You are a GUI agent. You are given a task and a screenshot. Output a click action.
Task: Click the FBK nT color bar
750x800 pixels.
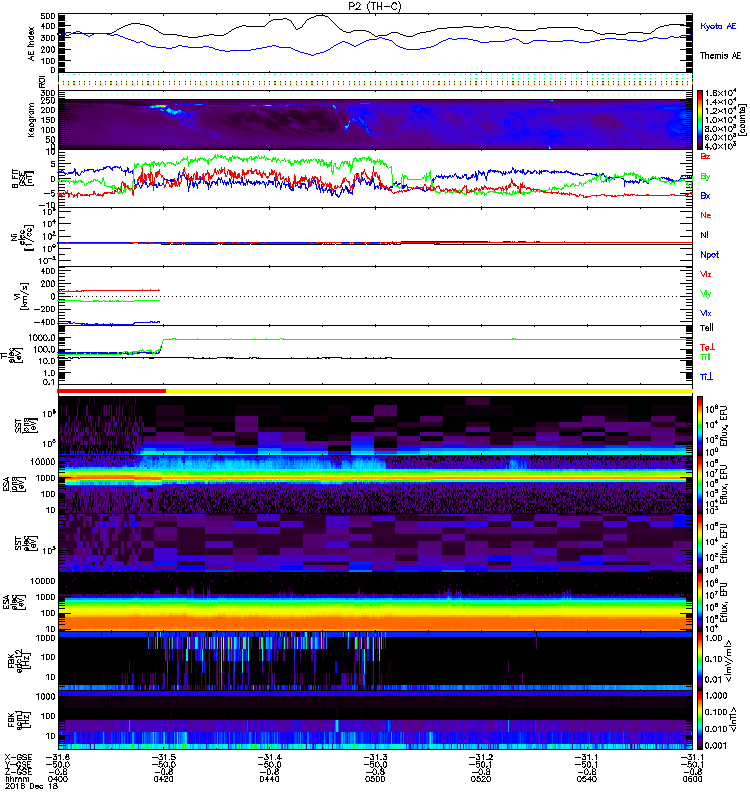[x=700, y=719]
